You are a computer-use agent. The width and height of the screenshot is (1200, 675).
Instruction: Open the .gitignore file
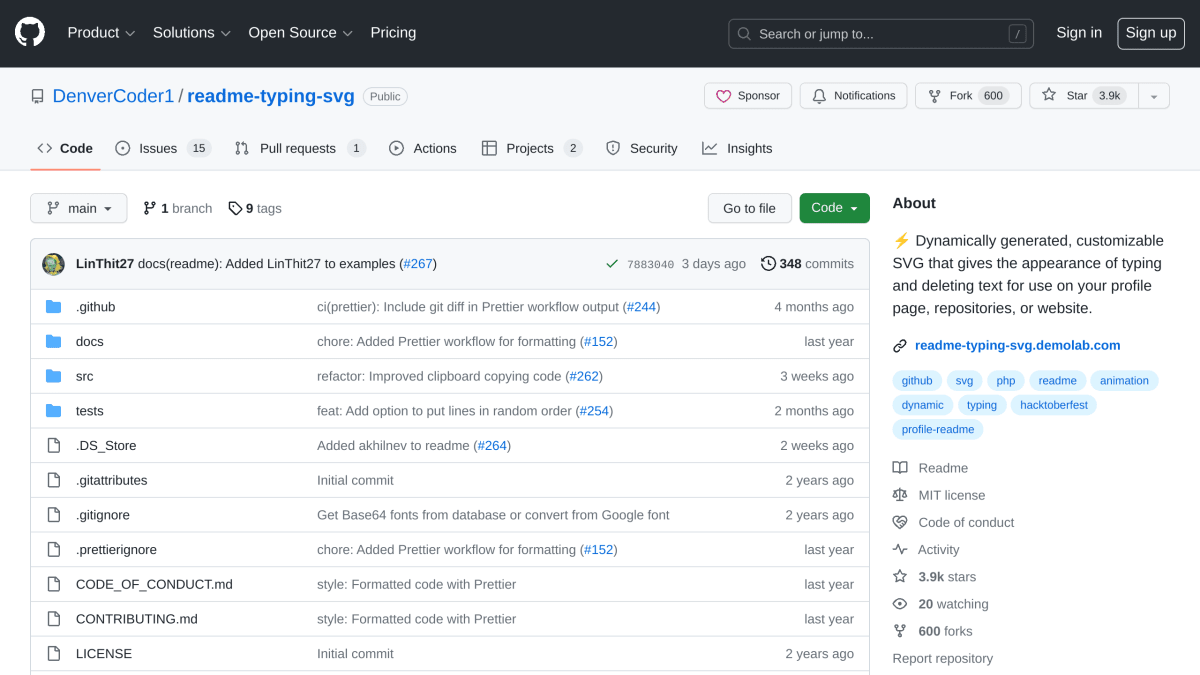103,515
